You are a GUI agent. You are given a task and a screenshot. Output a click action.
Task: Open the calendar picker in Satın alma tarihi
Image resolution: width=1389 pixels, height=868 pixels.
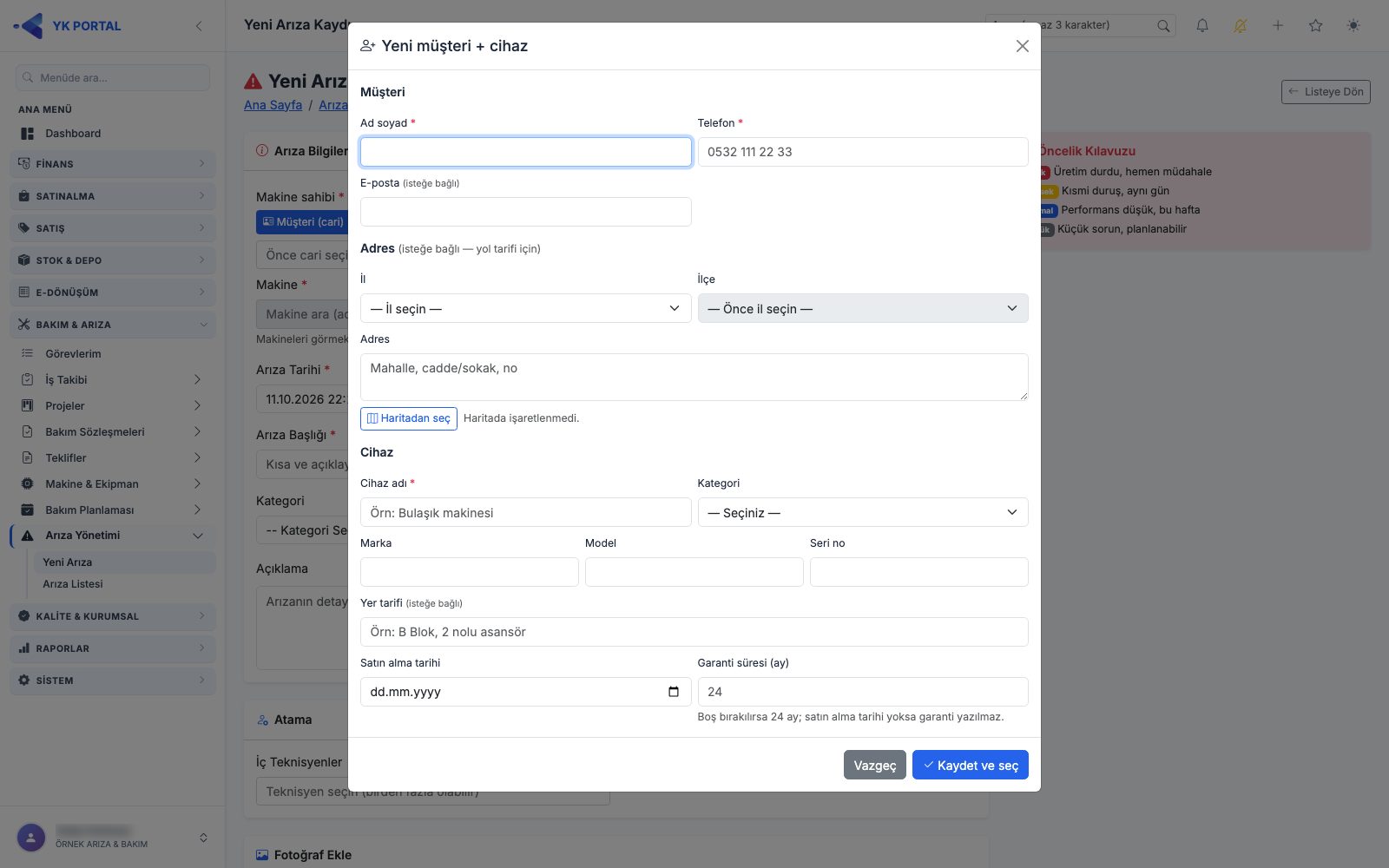tap(674, 692)
